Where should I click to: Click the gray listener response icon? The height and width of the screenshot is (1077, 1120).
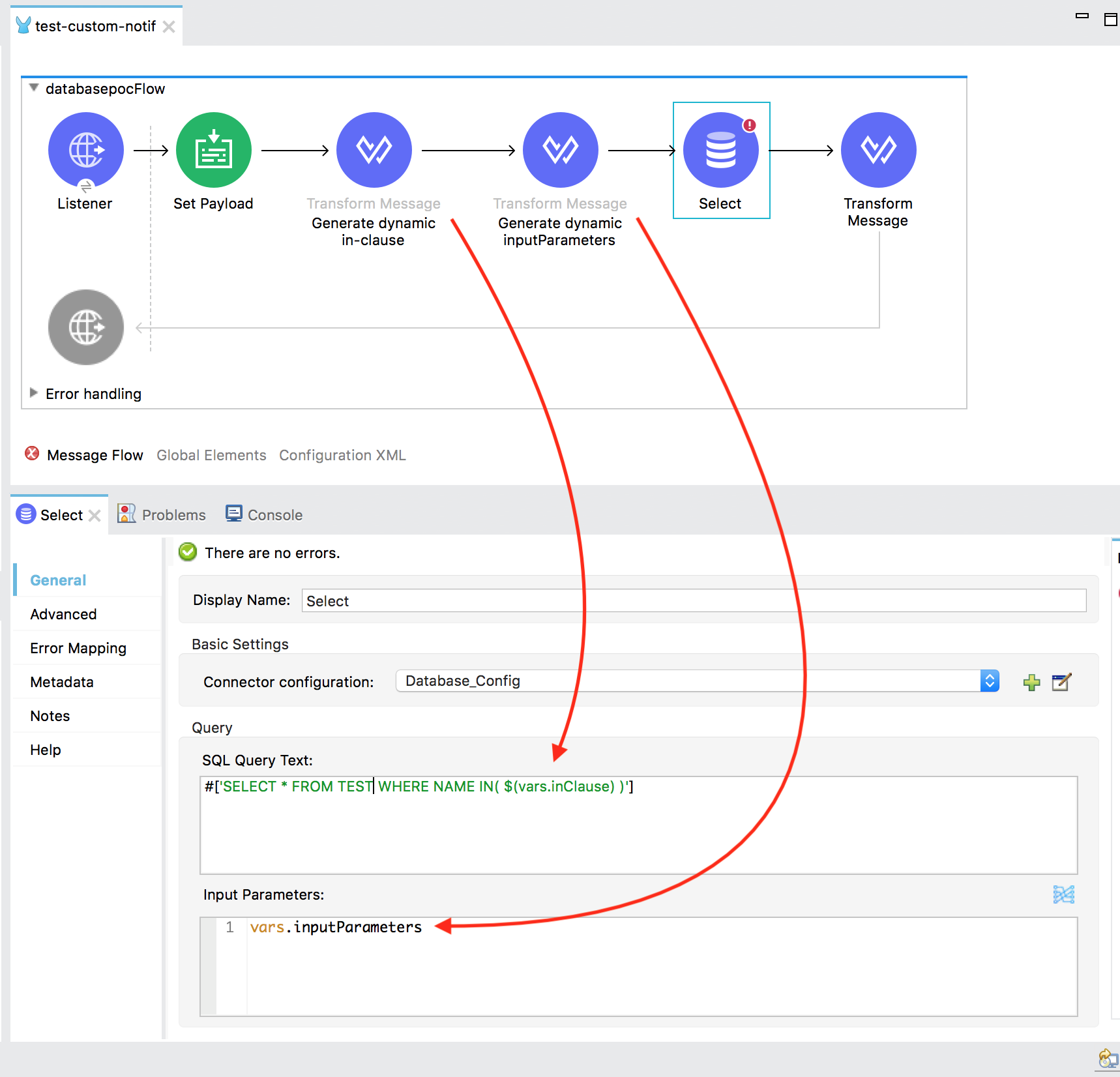[85, 327]
